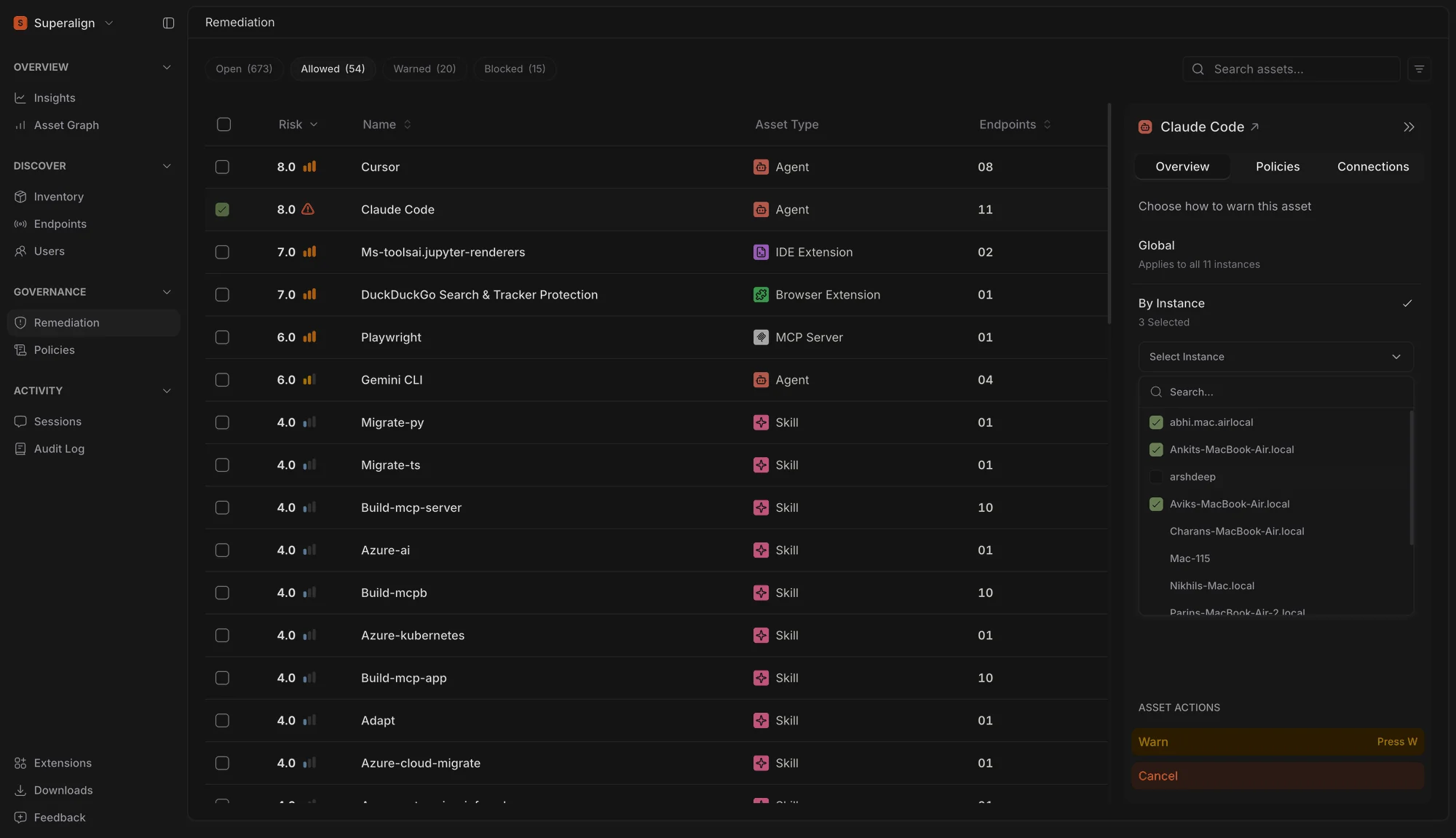The image size is (1456, 838).
Task: Open the Select Instance dropdown
Action: pos(1275,357)
